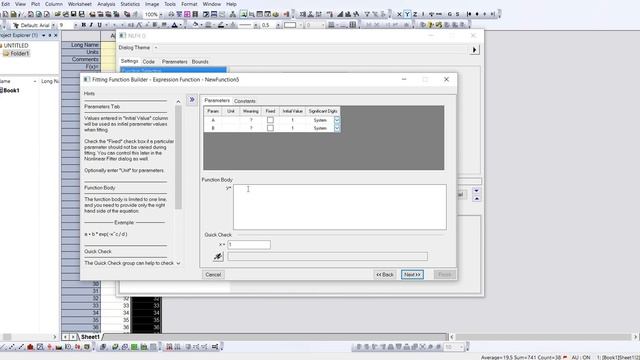640x360 pixels.
Task: Open the font size 9 dropdown
Action: (x=76, y=25)
